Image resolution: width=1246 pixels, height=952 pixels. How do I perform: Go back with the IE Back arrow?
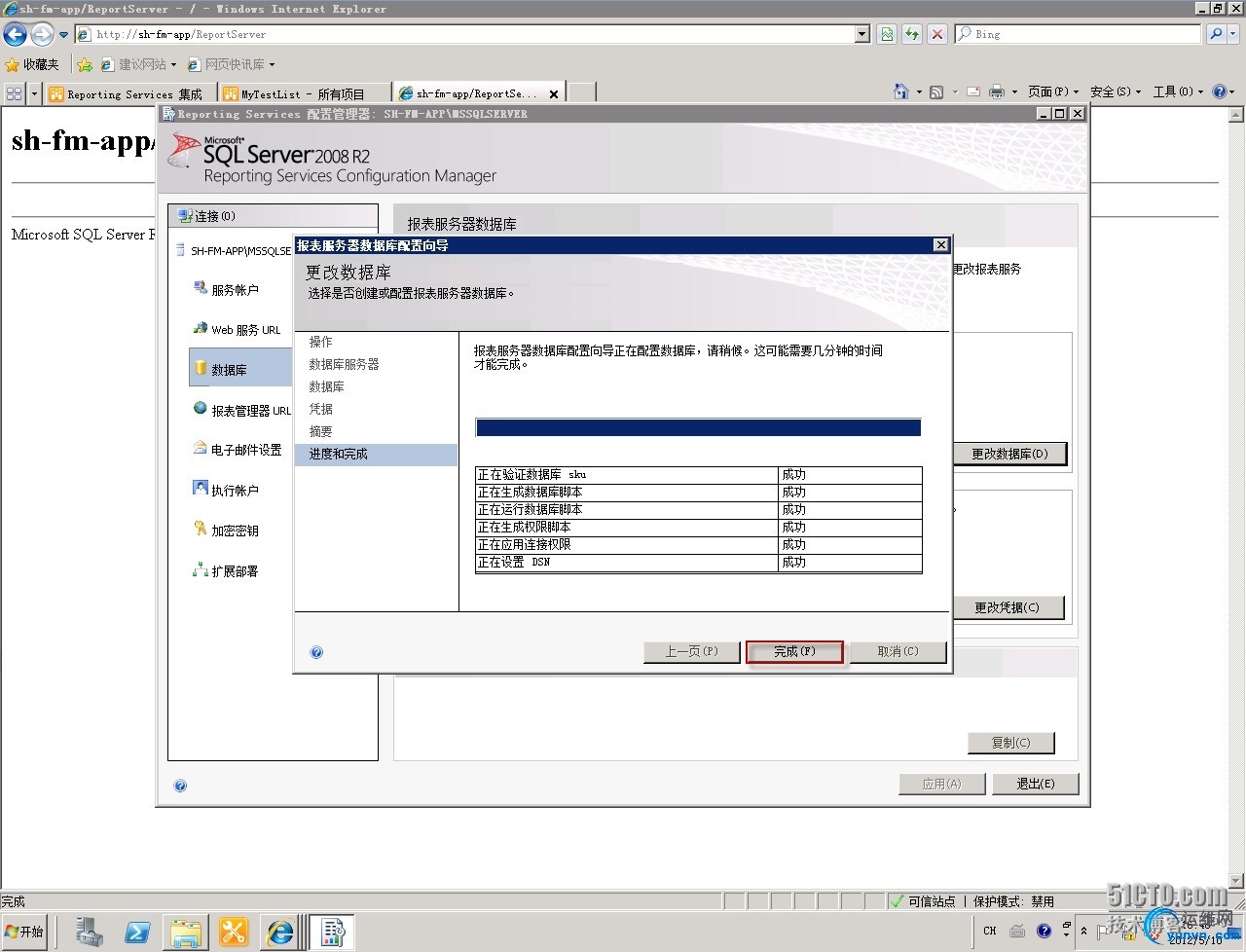pyautogui.click(x=16, y=35)
